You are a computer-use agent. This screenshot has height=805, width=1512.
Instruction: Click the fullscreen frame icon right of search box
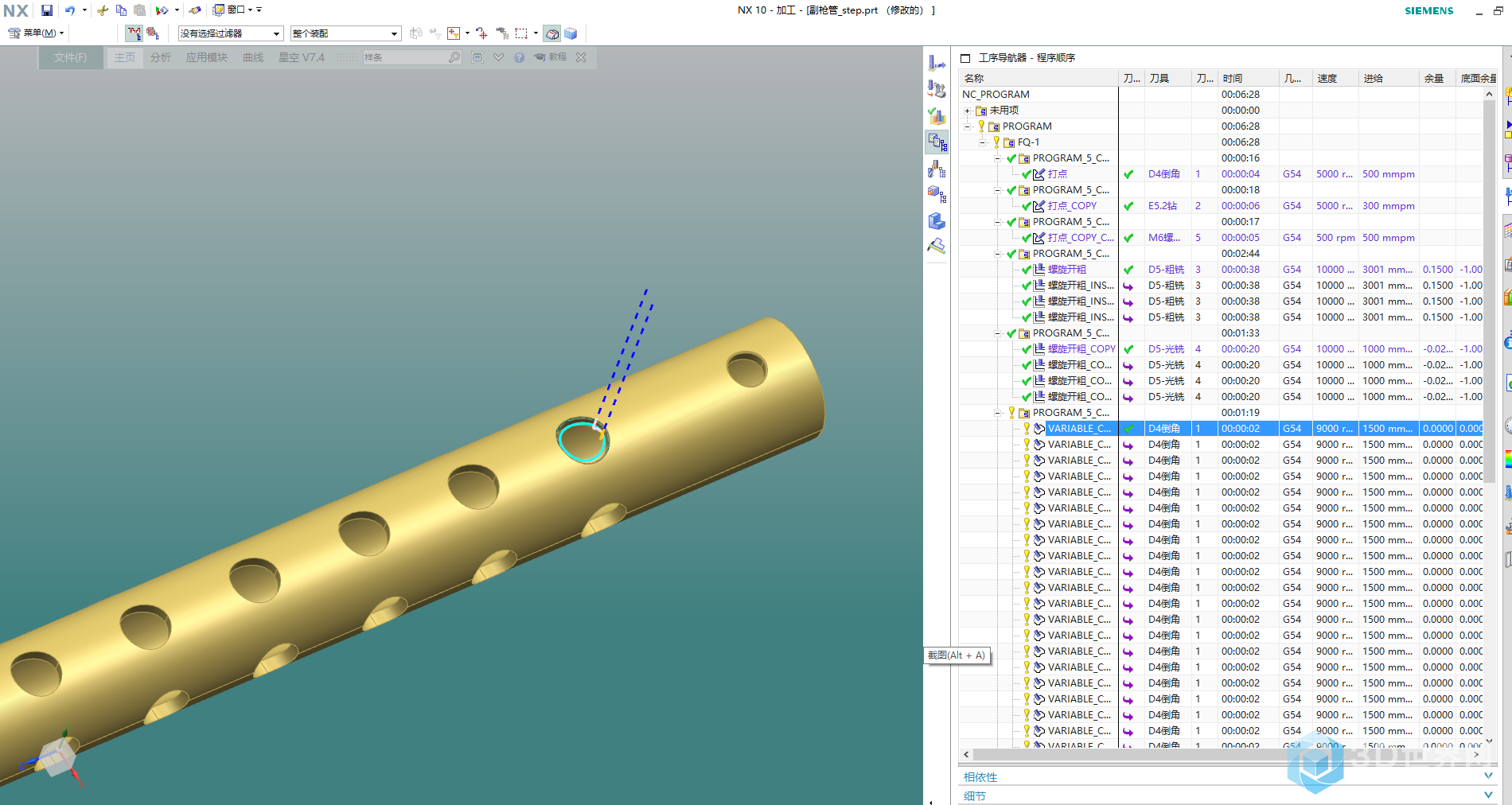click(477, 57)
